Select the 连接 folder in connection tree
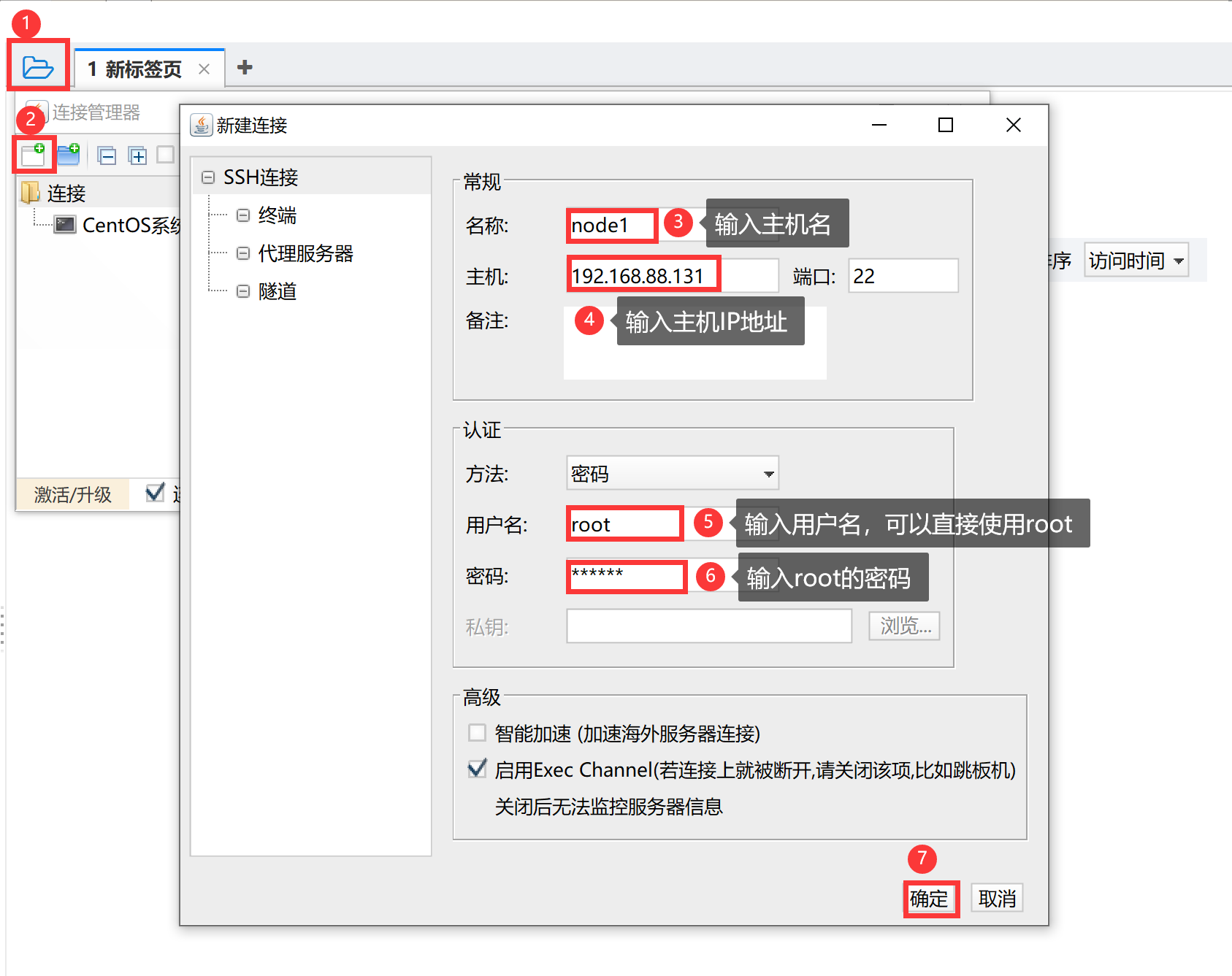The image size is (1232, 976). 66,193
